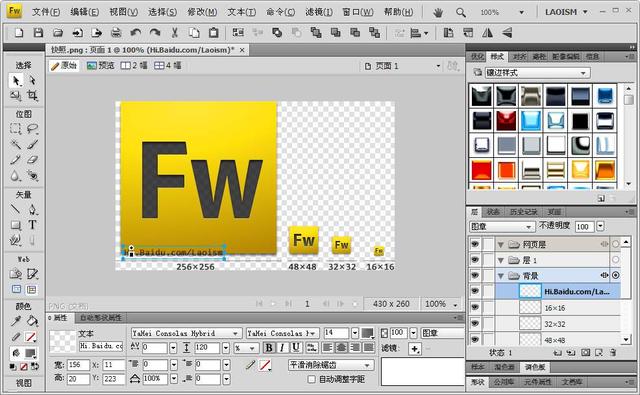Open the 滤镜 menu

319,12
